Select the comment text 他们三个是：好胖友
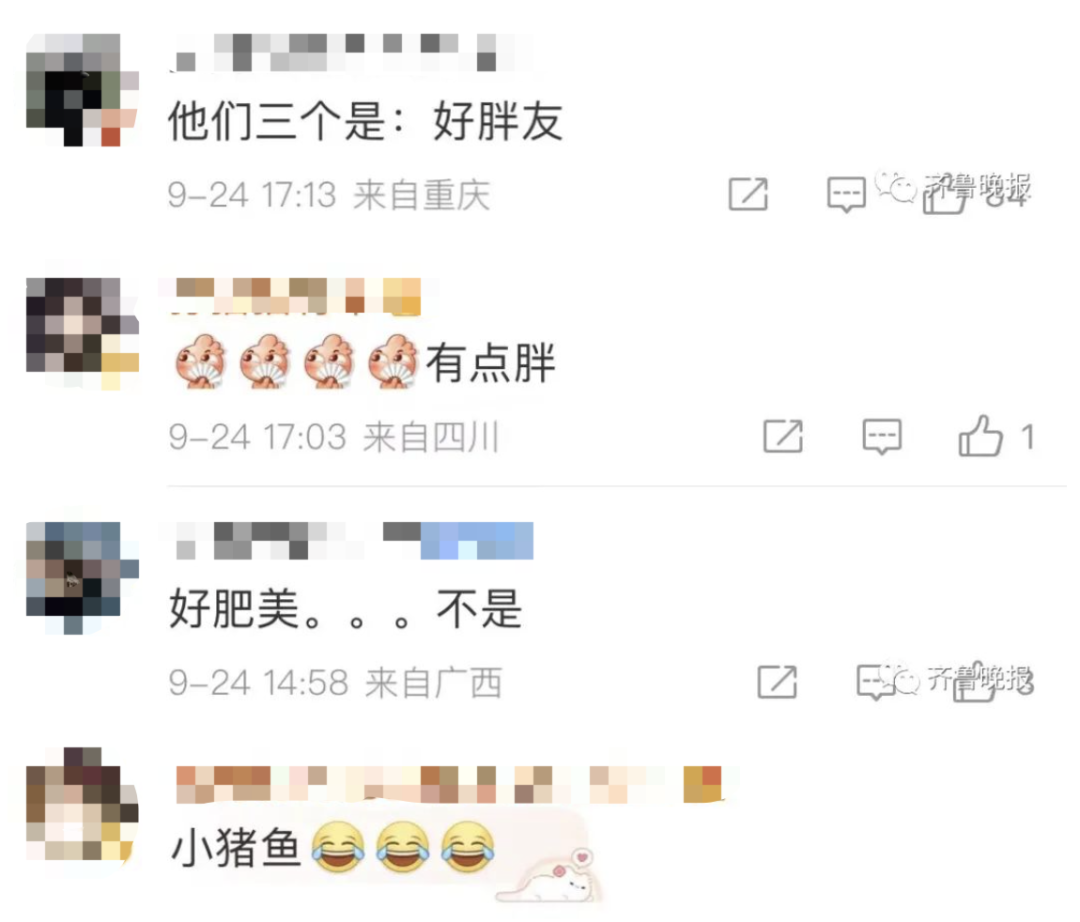 point(366,121)
